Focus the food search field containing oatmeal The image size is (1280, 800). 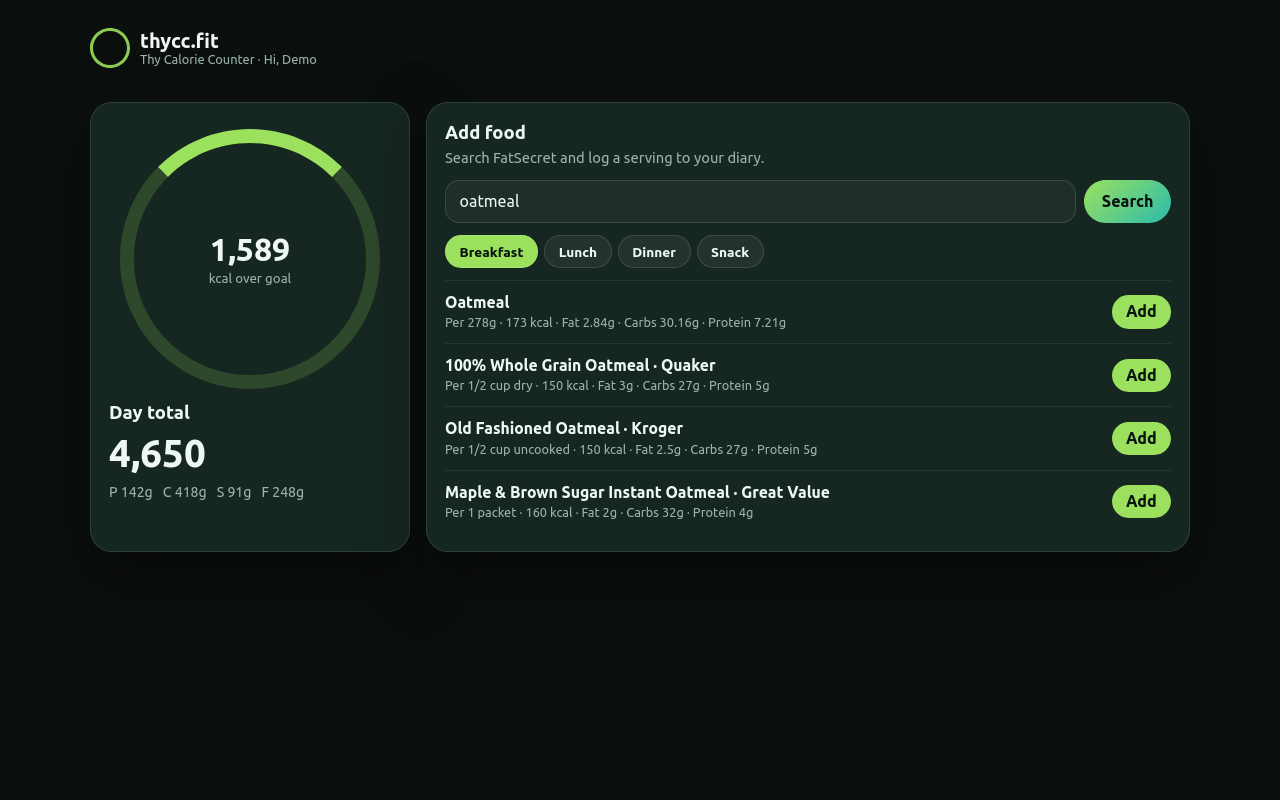coord(760,201)
